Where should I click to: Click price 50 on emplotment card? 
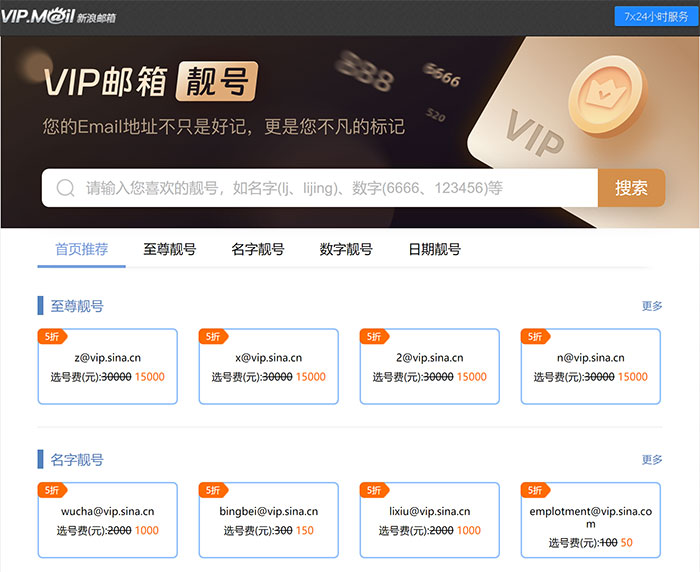tap(626, 543)
